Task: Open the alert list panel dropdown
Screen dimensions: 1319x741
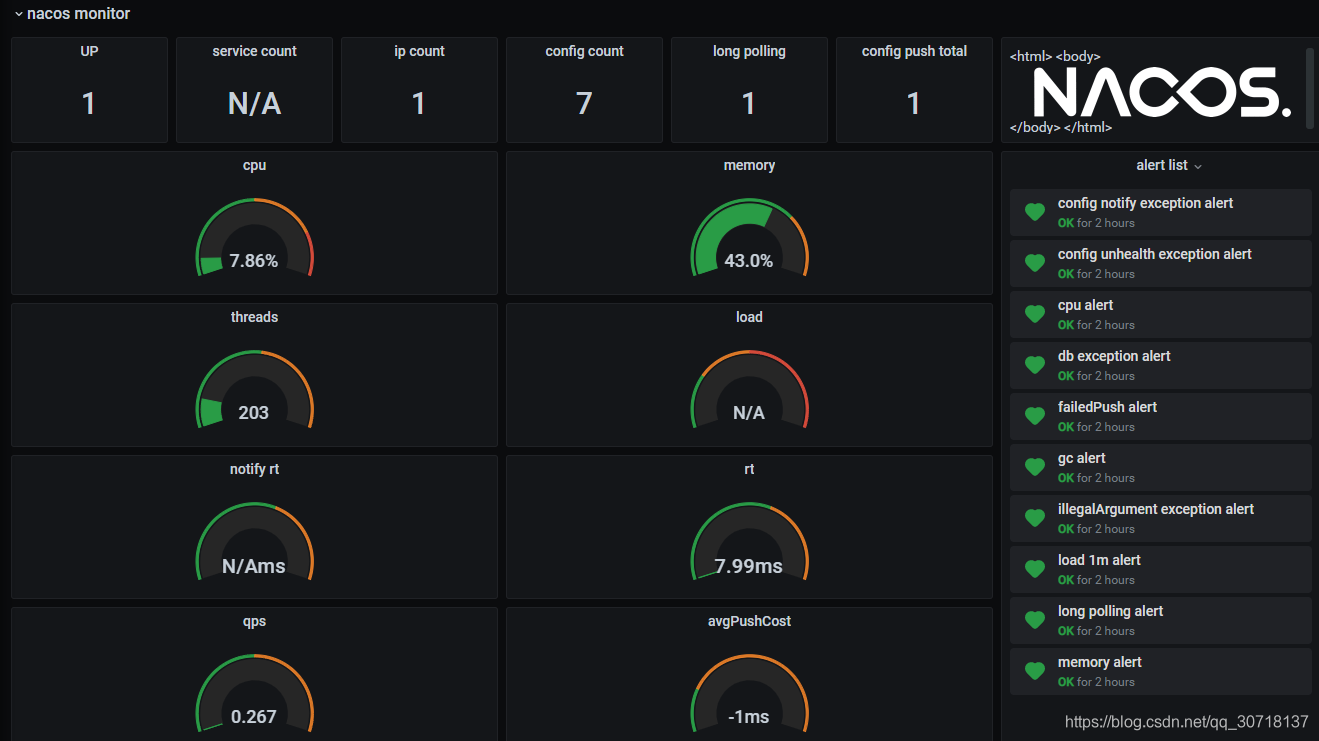Action: pyautogui.click(x=1198, y=166)
